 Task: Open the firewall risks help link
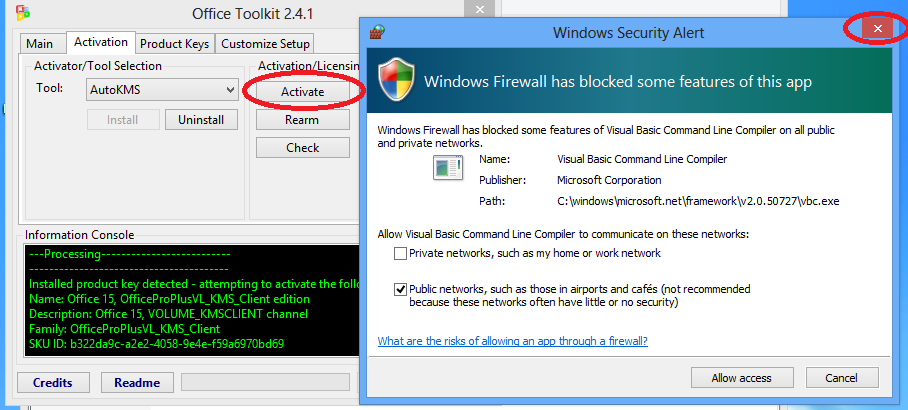(512, 341)
